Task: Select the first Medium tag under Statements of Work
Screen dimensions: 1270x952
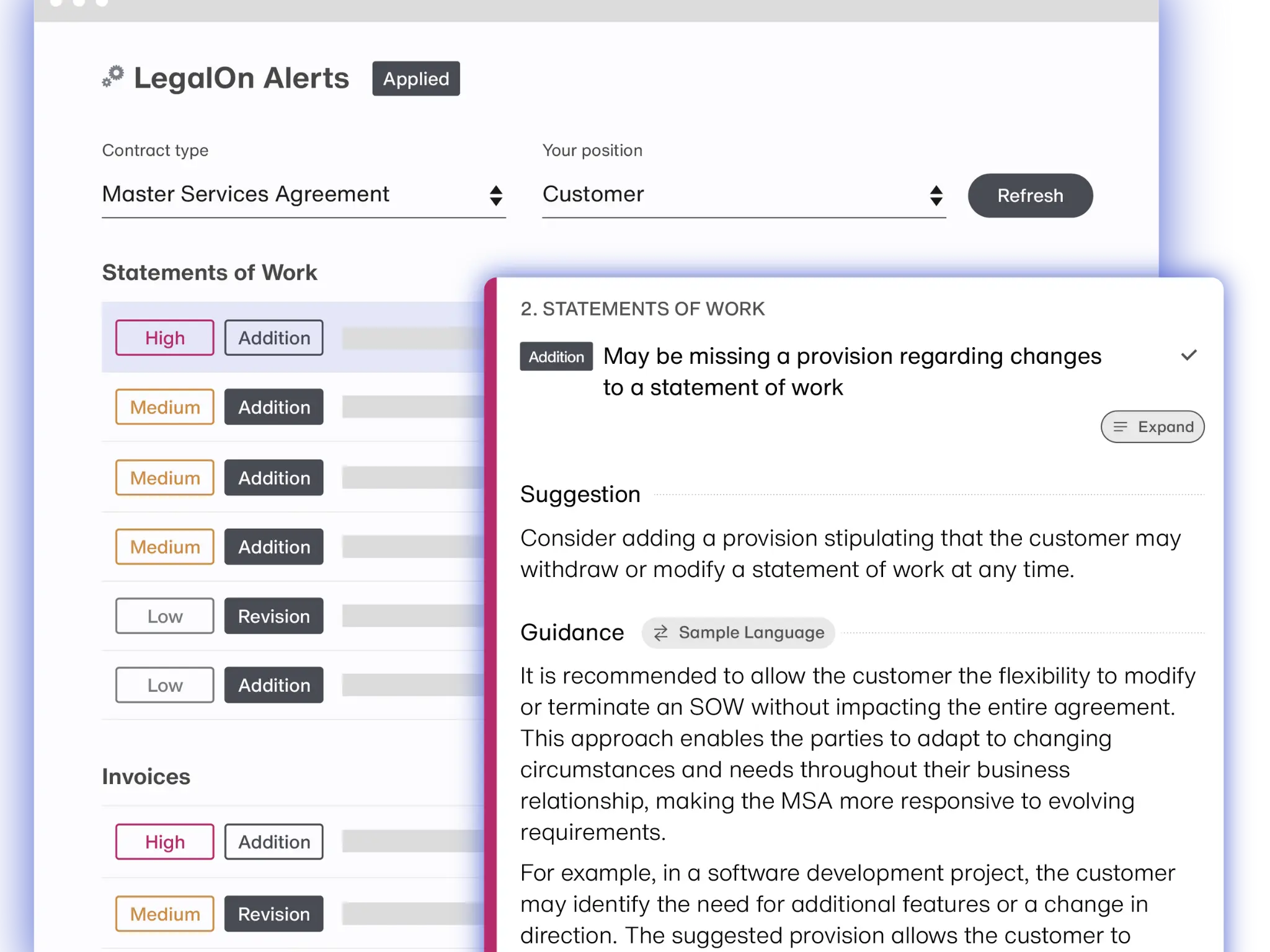Action: pos(165,407)
